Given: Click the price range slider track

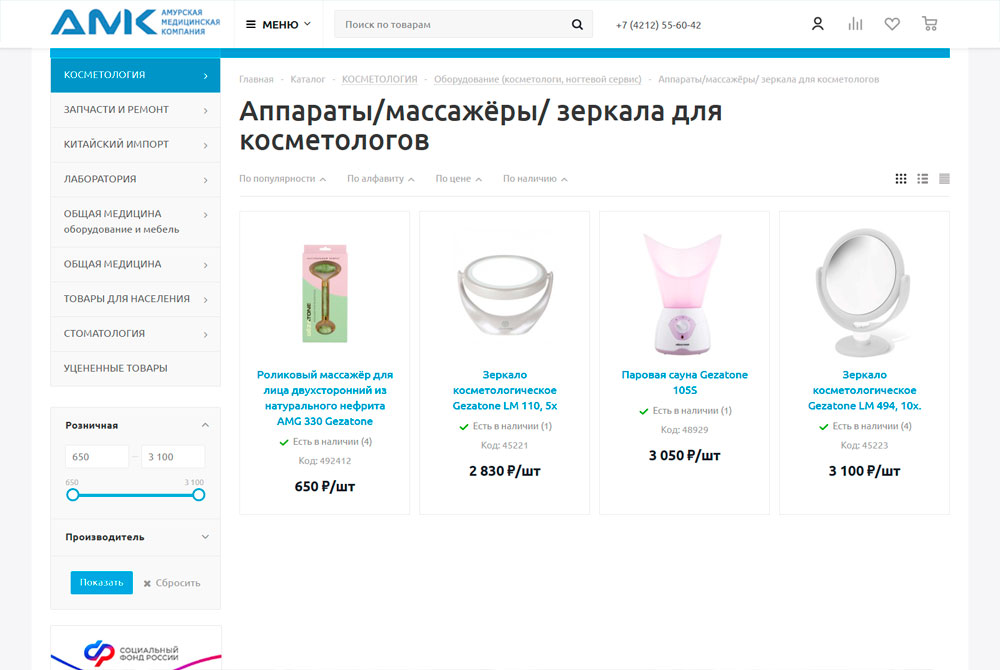Looking at the screenshot, I should [135, 495].
